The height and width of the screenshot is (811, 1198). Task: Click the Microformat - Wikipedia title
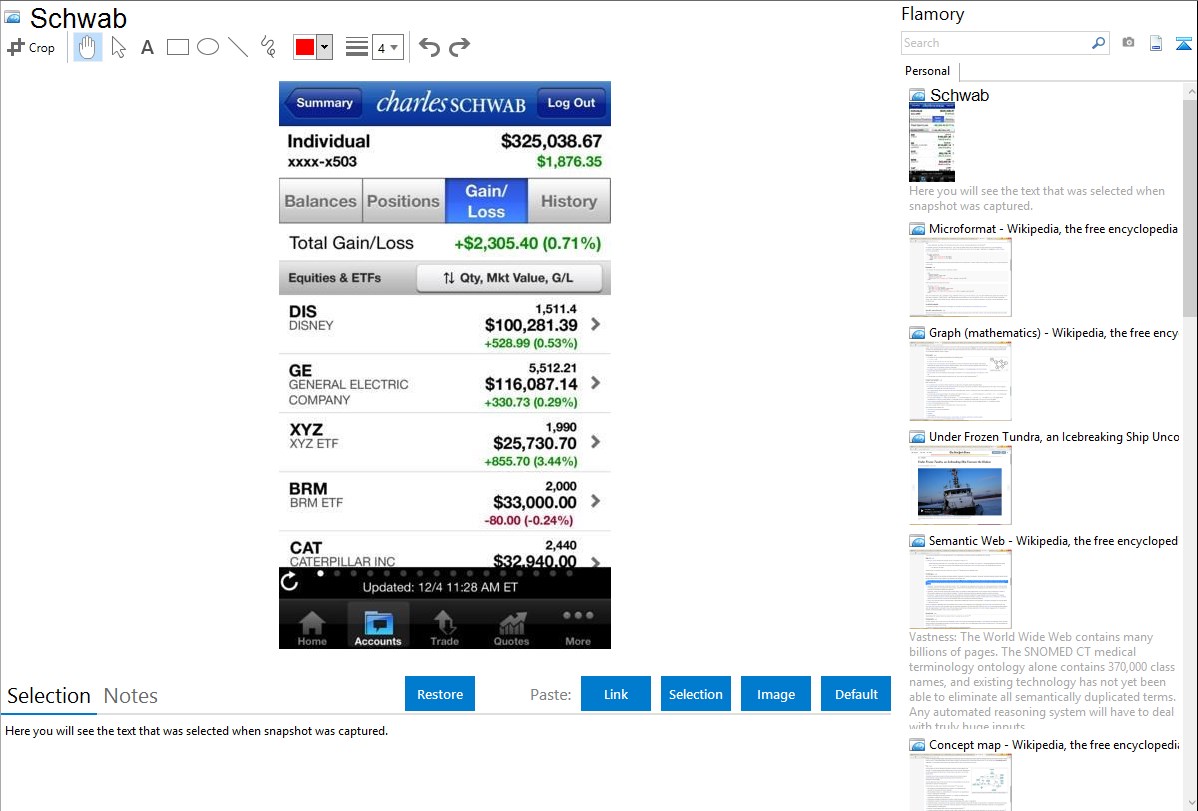click(1053, 229)
